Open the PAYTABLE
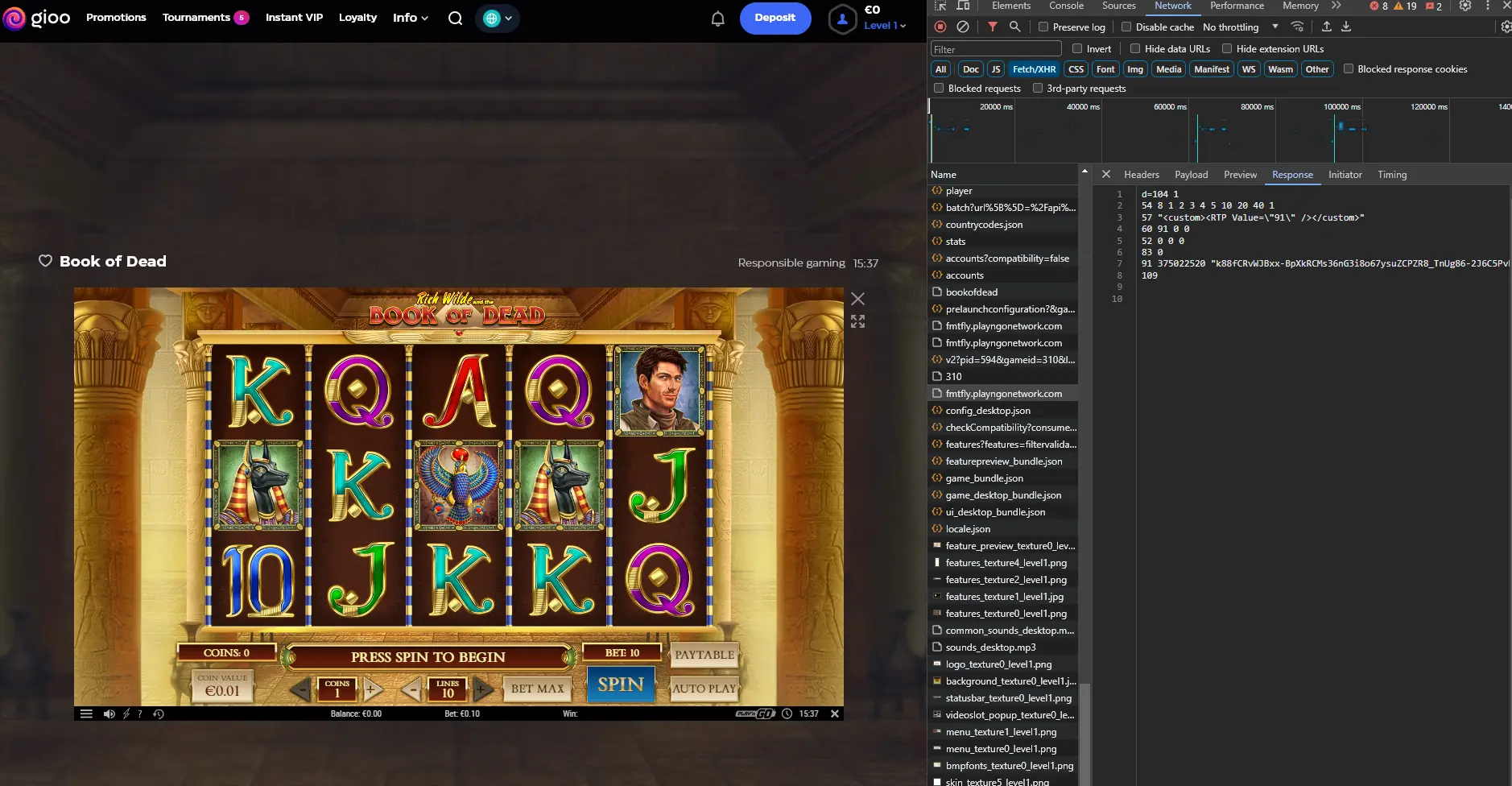 [704, 655]
